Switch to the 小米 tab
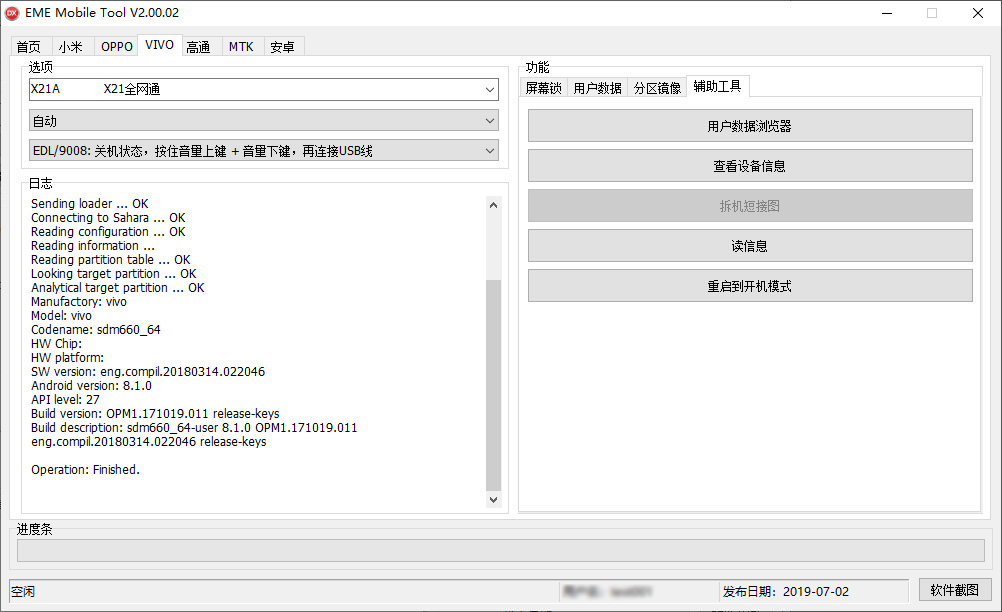The height and width of the screenshot is (612, 1002). tap(70, 47)
